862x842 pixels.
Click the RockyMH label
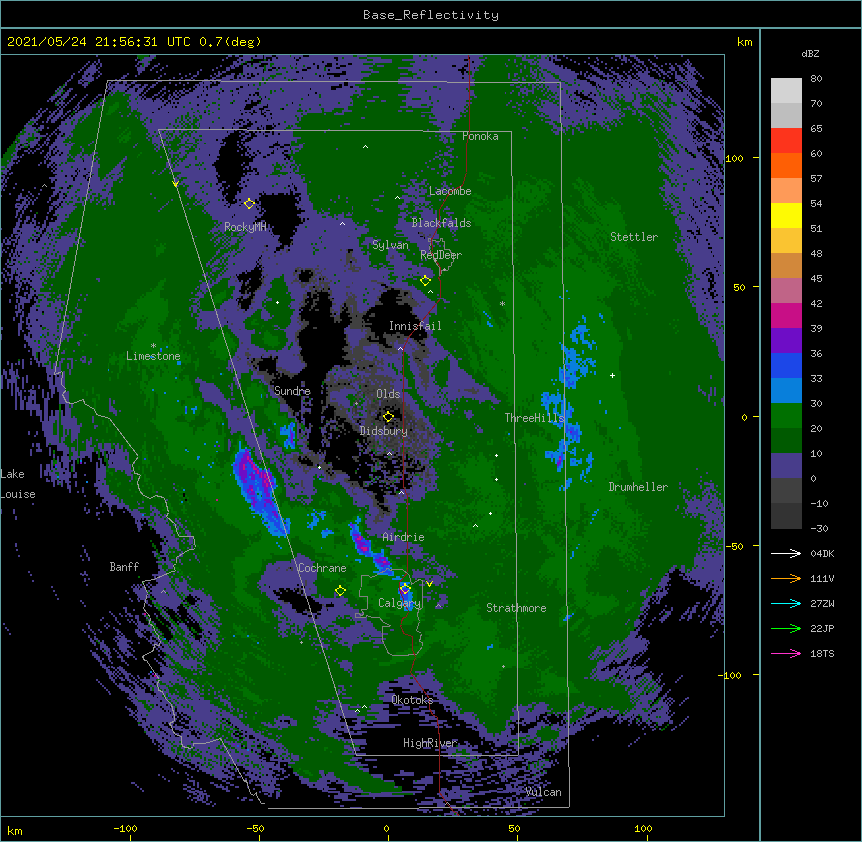pyautogui.click(x=245, y=227)
